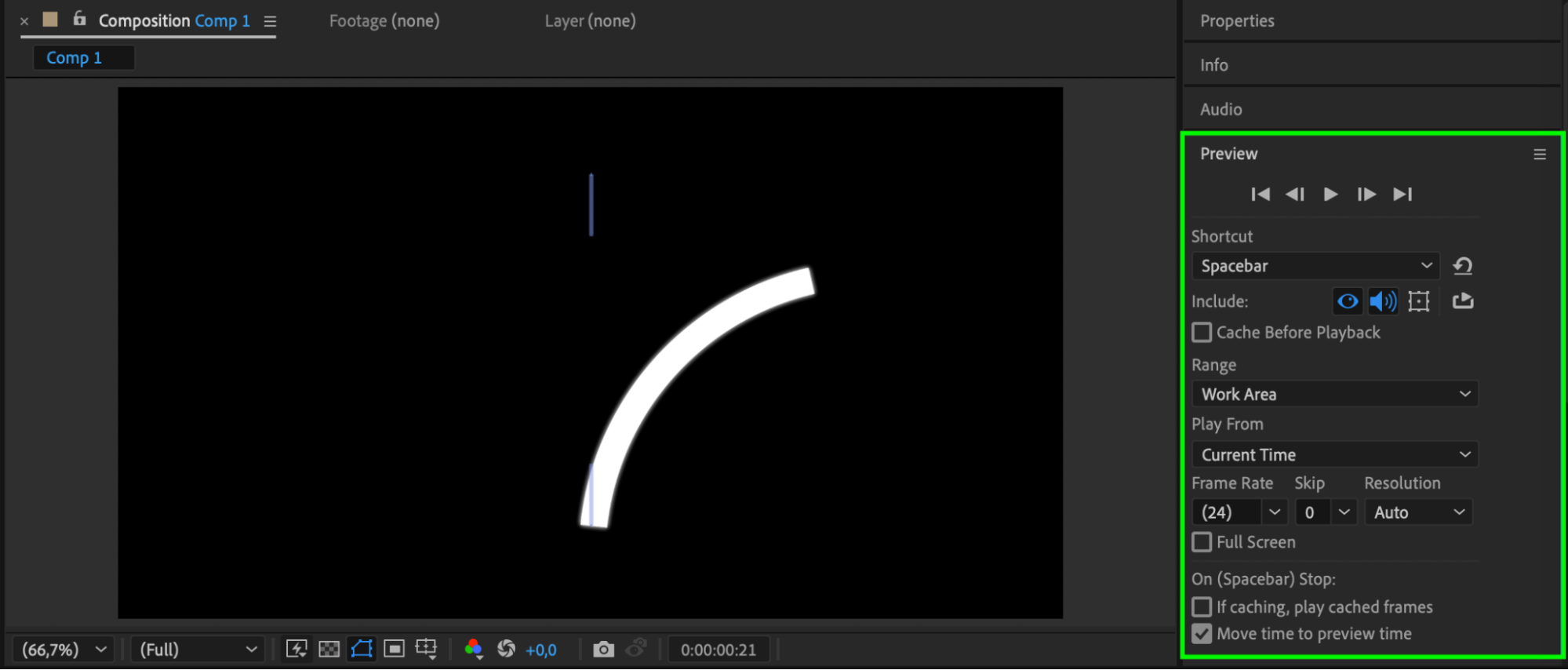Click the Region of Interest icon
The image size is (1568, 670).
tap(394, 649)
